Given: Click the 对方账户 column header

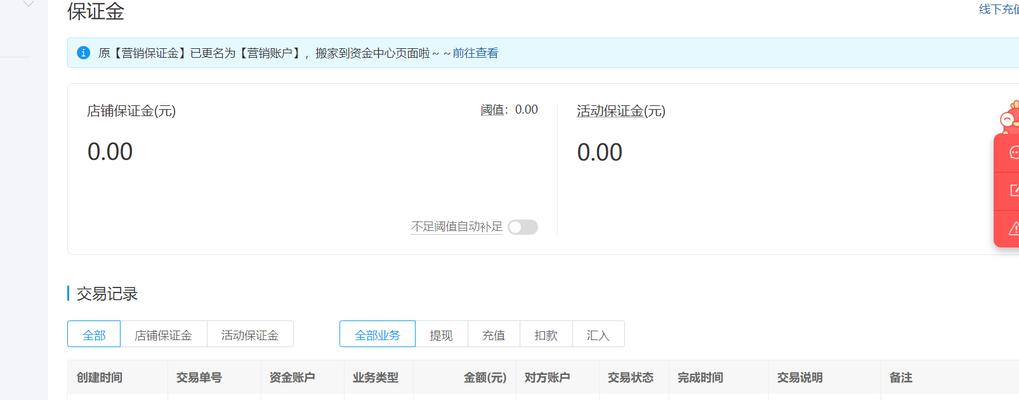Looking at the screenshot, I should coord(547,377).
